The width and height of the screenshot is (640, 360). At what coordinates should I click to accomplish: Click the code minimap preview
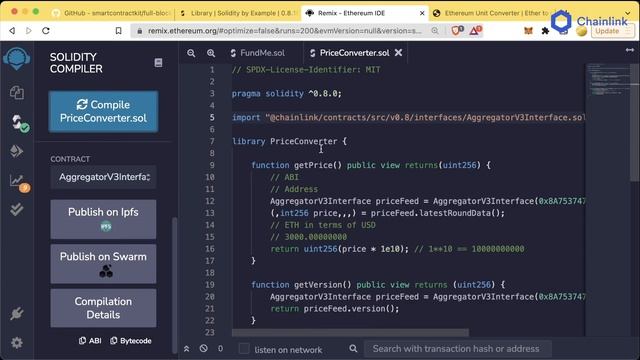(609, 80)
